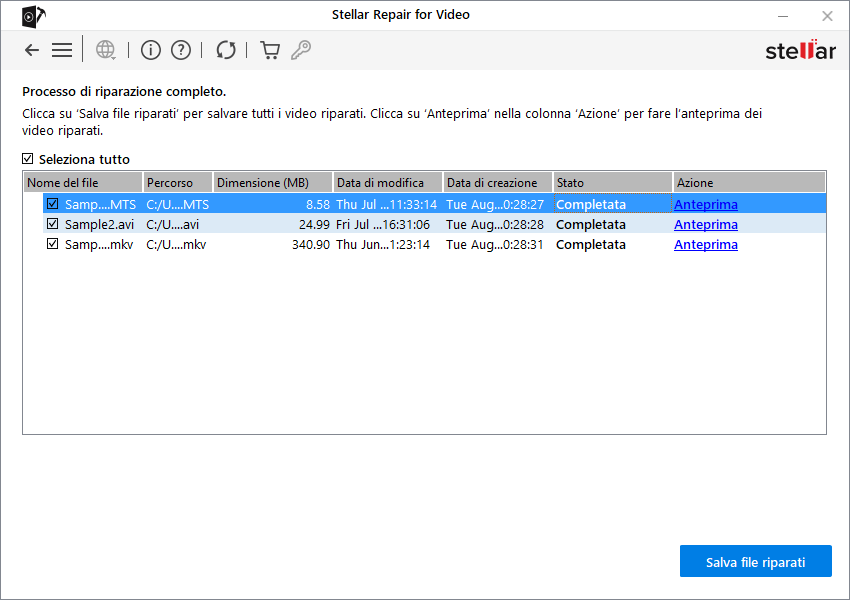Open Anteprima link for Sample2.avi
The width and height of the screenshot is (850, 600).
click(706, 224)
